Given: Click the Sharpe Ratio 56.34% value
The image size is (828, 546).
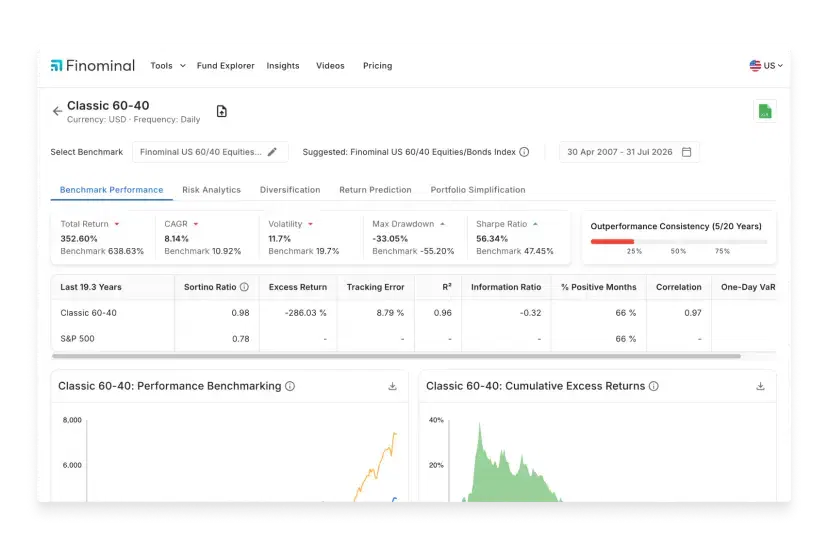Looking at the screenshot, I should click(x=492, y=239).
